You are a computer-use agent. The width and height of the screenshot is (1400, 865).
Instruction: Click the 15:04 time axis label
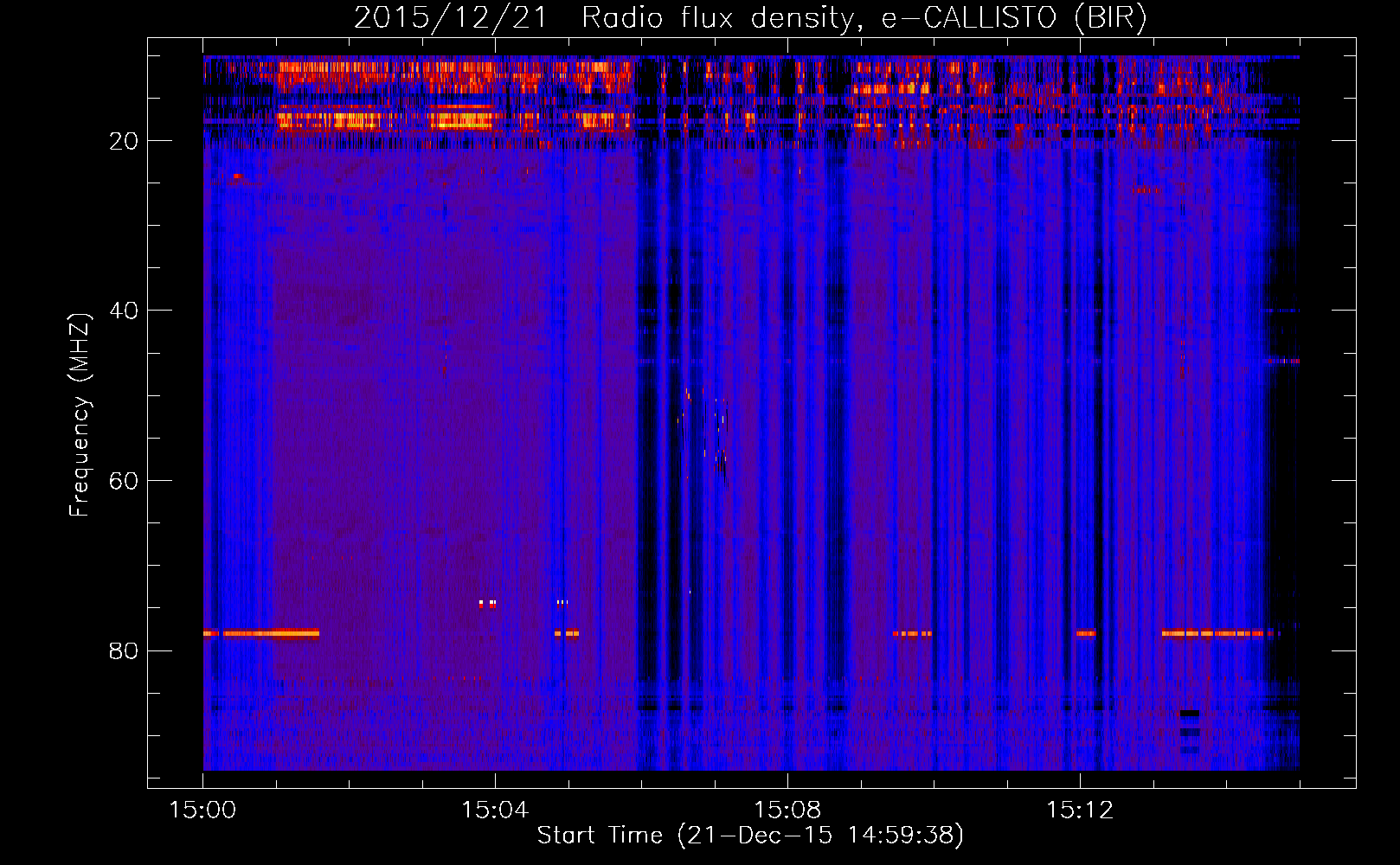click(x=495, y=811)
